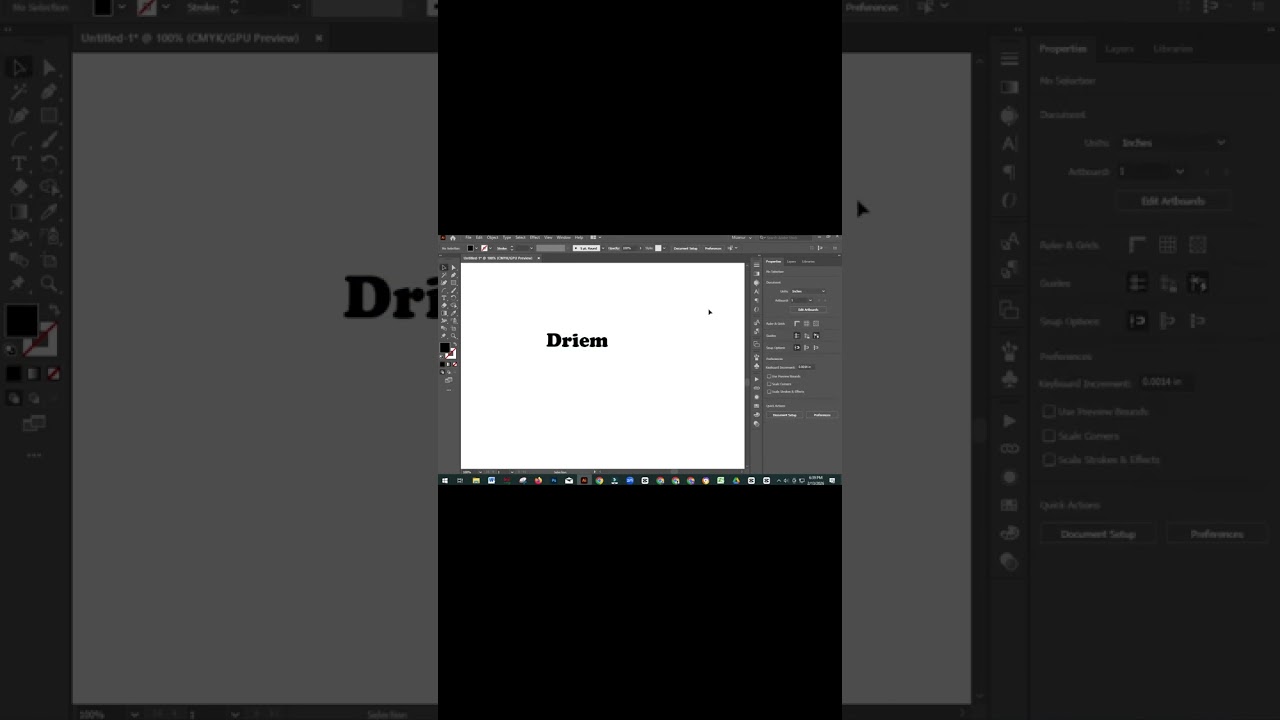This screenshot has width=1280, height=720.
Task: Open the Units Inches dropdown
Action: pyautogui.click(x=808, y=291)
